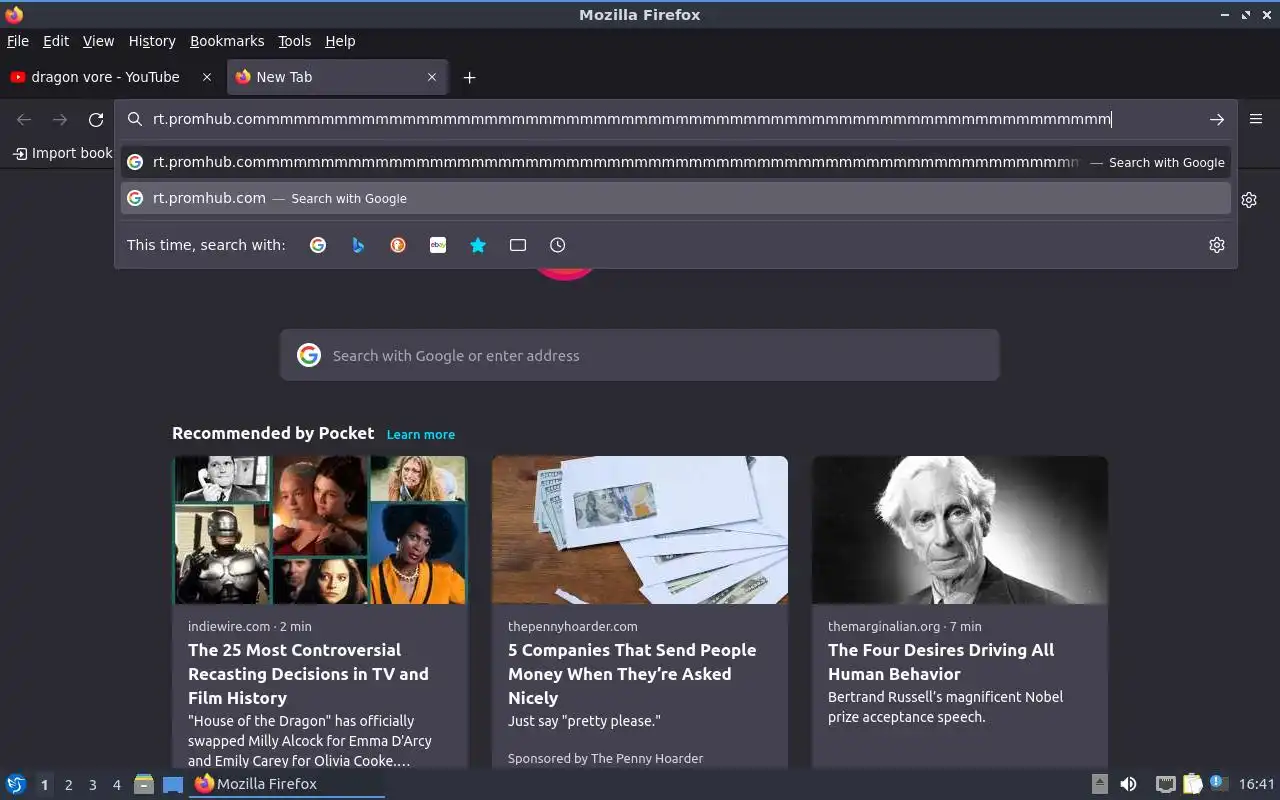Click Import bookmarks toolbar button

[x=62, y=153]
